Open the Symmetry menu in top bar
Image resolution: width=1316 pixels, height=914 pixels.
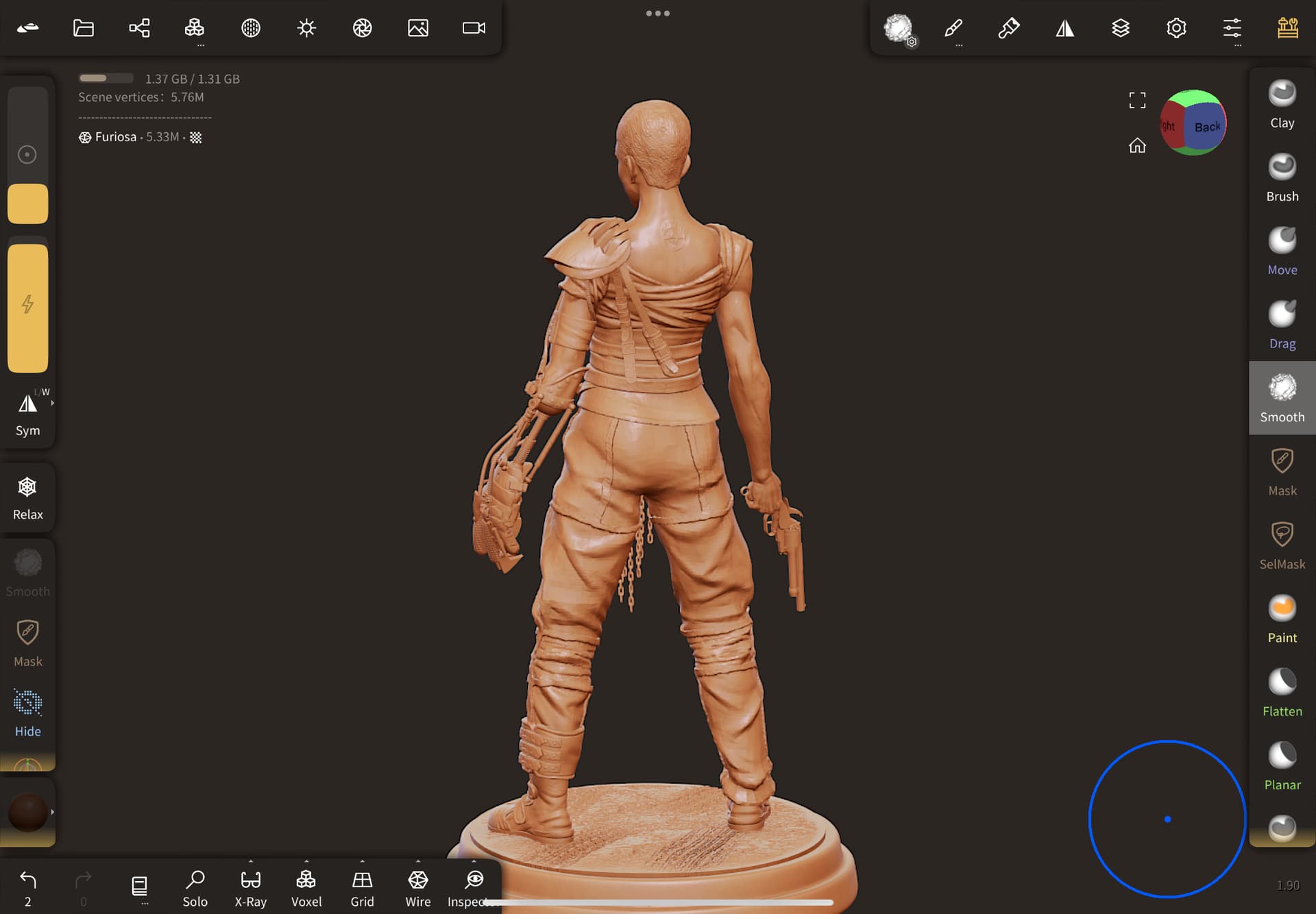click(x=1065, y=28)
